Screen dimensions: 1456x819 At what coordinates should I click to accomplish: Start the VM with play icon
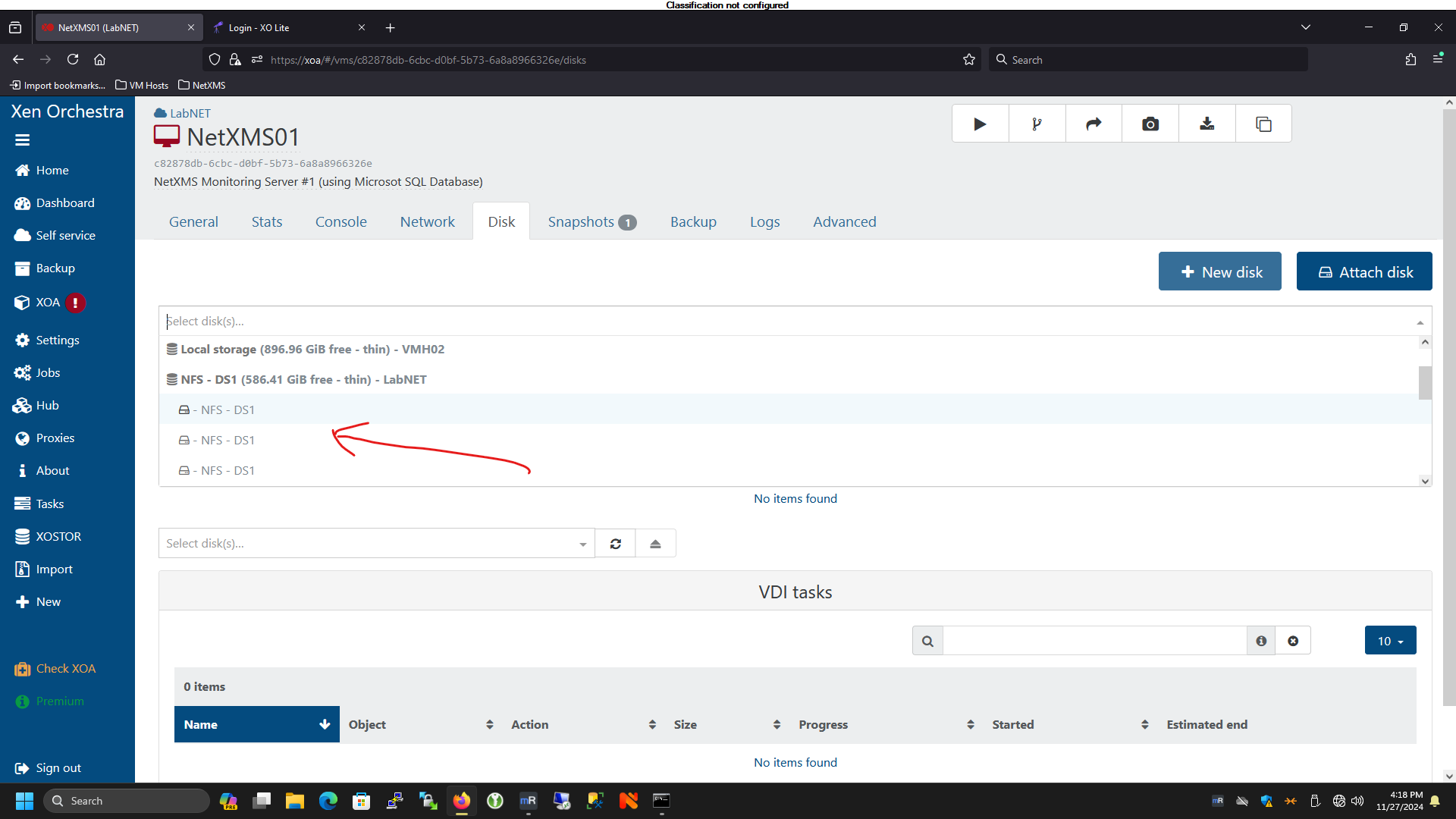pos(980,124)
